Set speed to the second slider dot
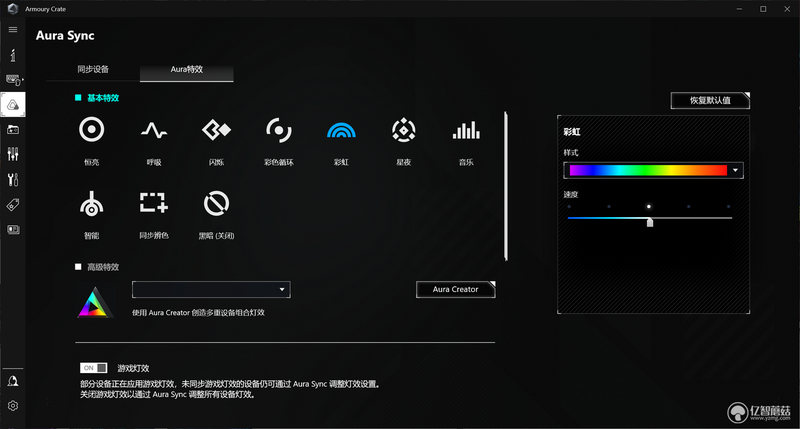Image resolution: width=800 pixels, height=429 pixels. point(609,207)
